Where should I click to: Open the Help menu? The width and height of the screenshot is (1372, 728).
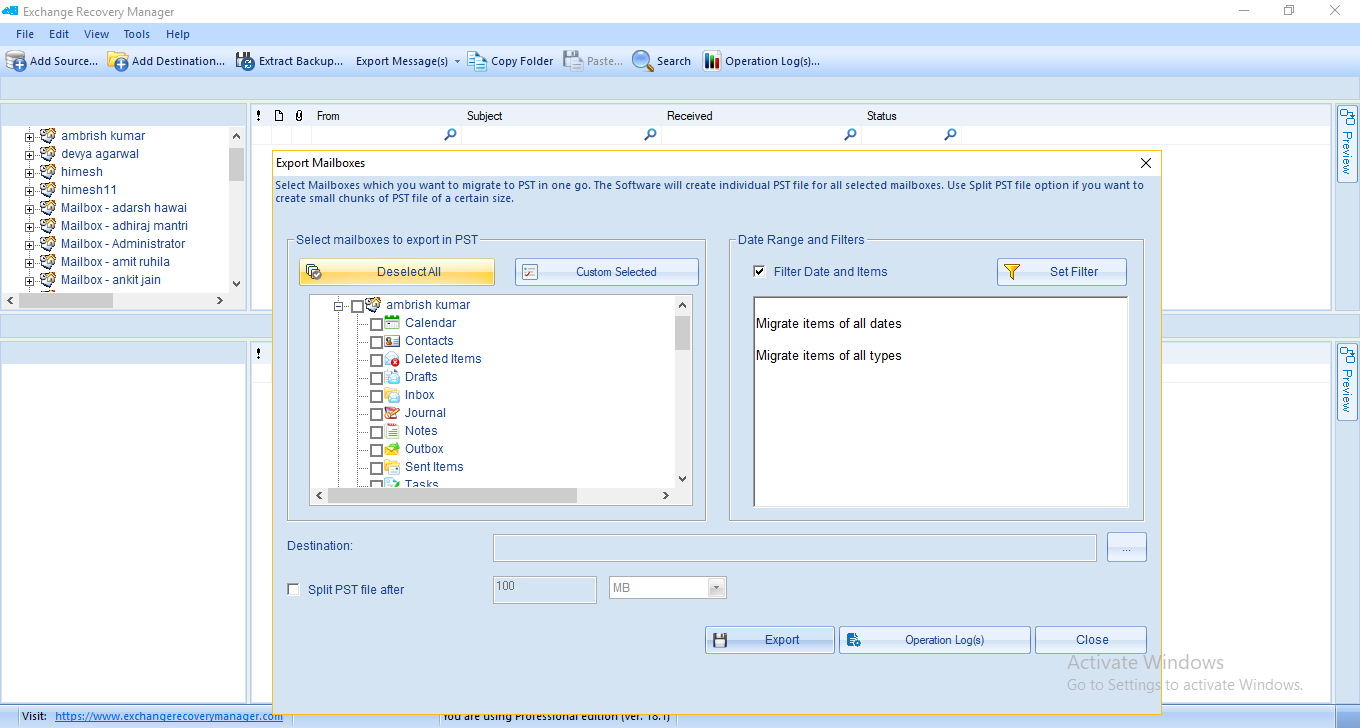[178, 34]
